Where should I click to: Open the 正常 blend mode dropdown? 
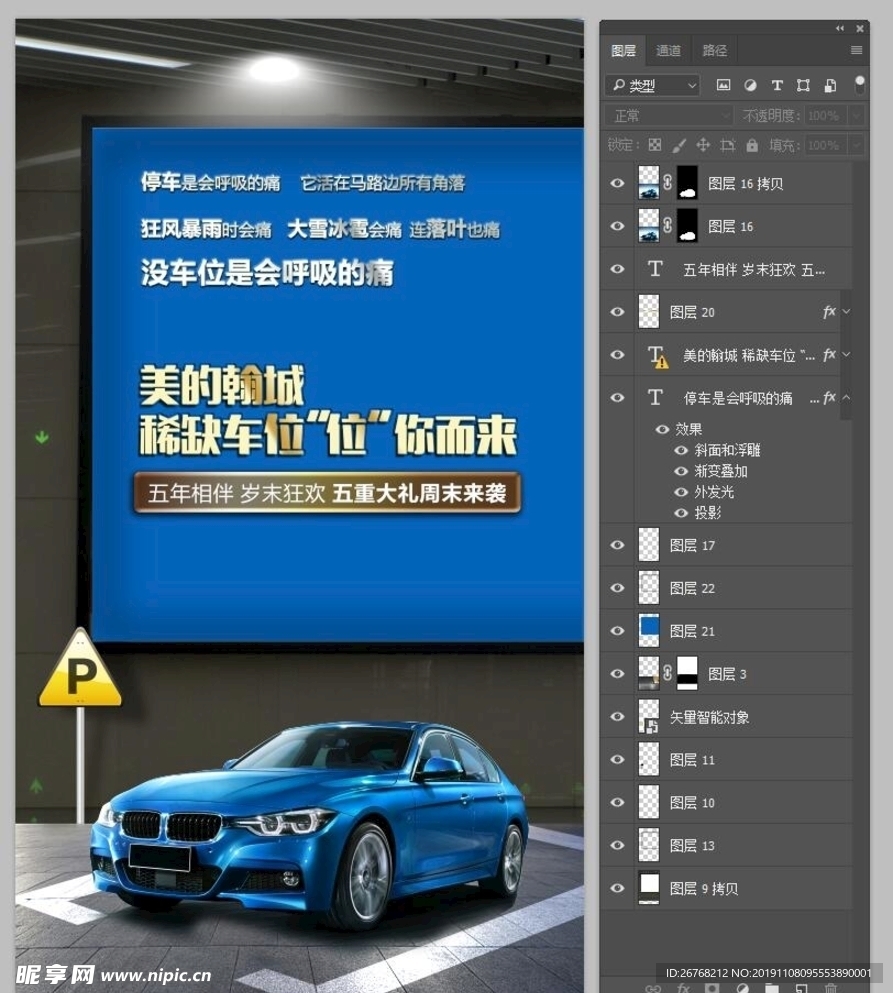click(x=668, y=116)
